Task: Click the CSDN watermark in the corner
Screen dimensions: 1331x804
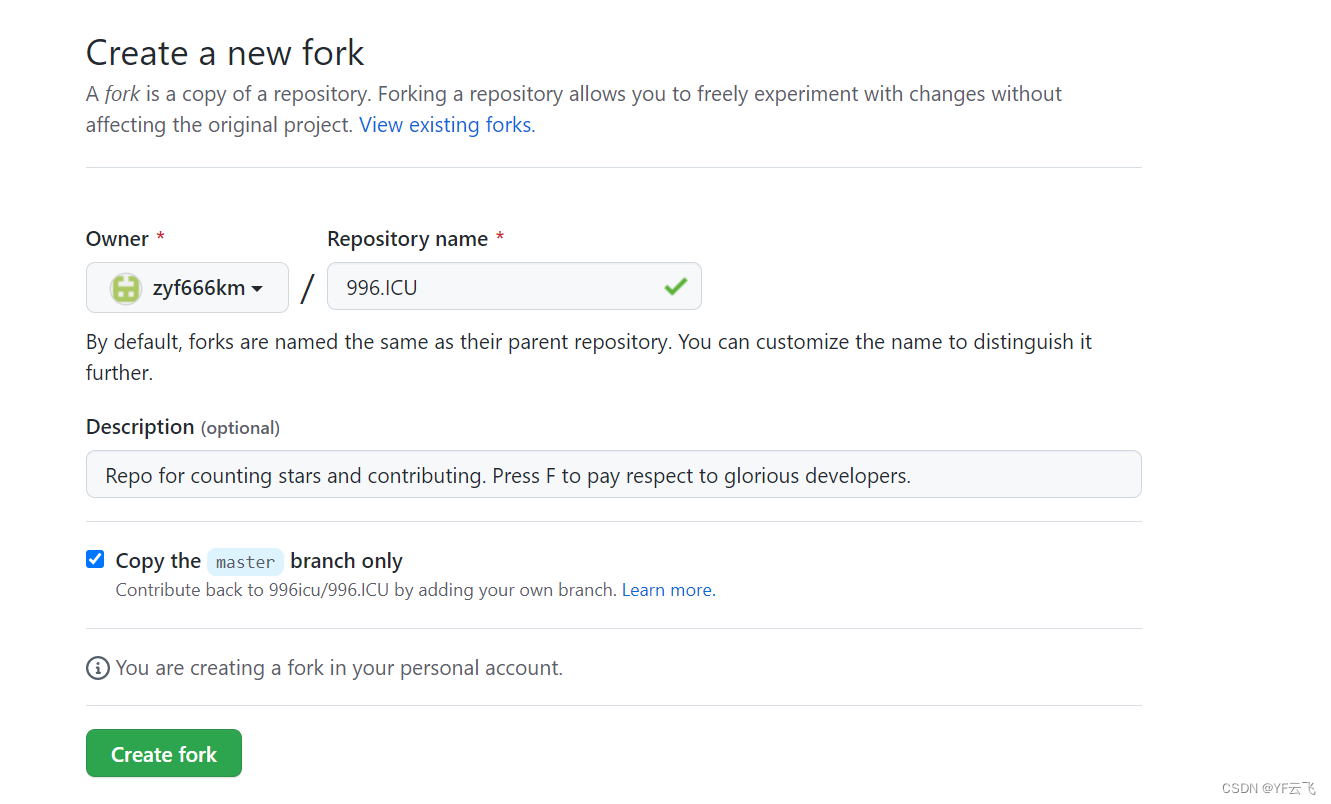Action: pyautogui.click(x=1268, y=788)
